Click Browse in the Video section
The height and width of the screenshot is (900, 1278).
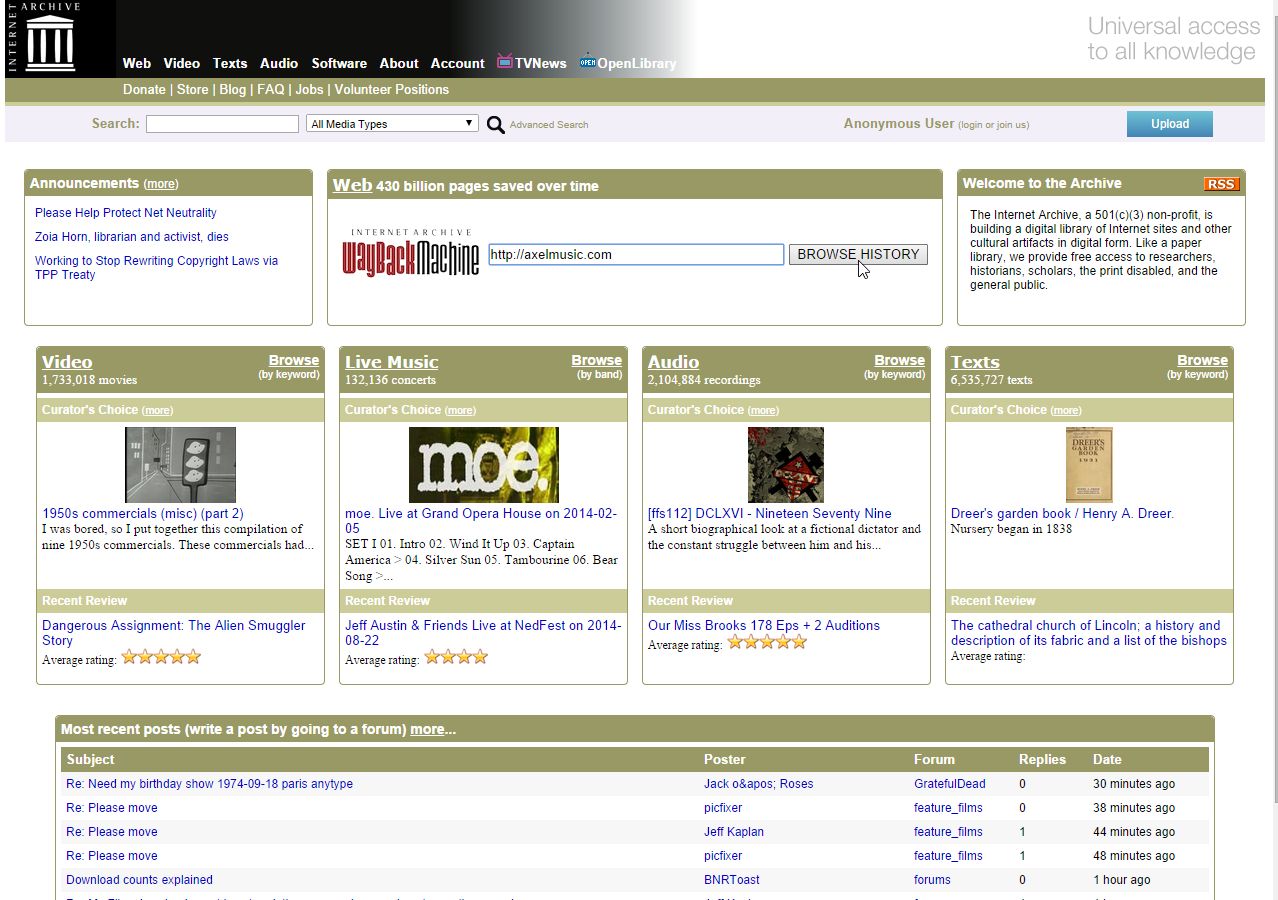(x=294, y=360)
